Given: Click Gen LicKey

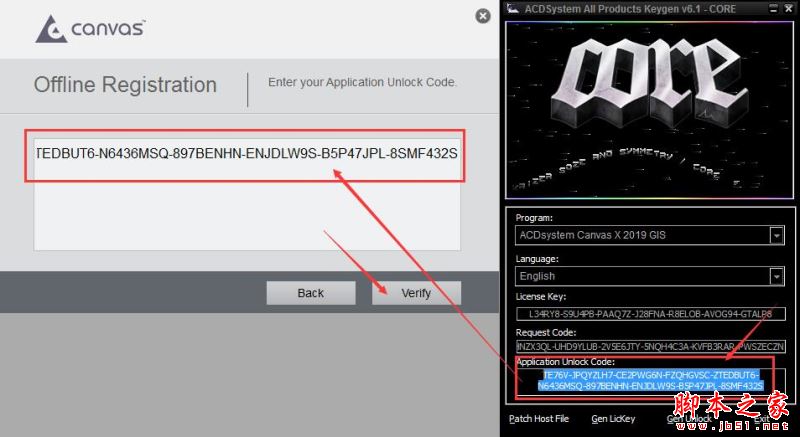Looking at the screenshot, I should (x=613, y=419).
